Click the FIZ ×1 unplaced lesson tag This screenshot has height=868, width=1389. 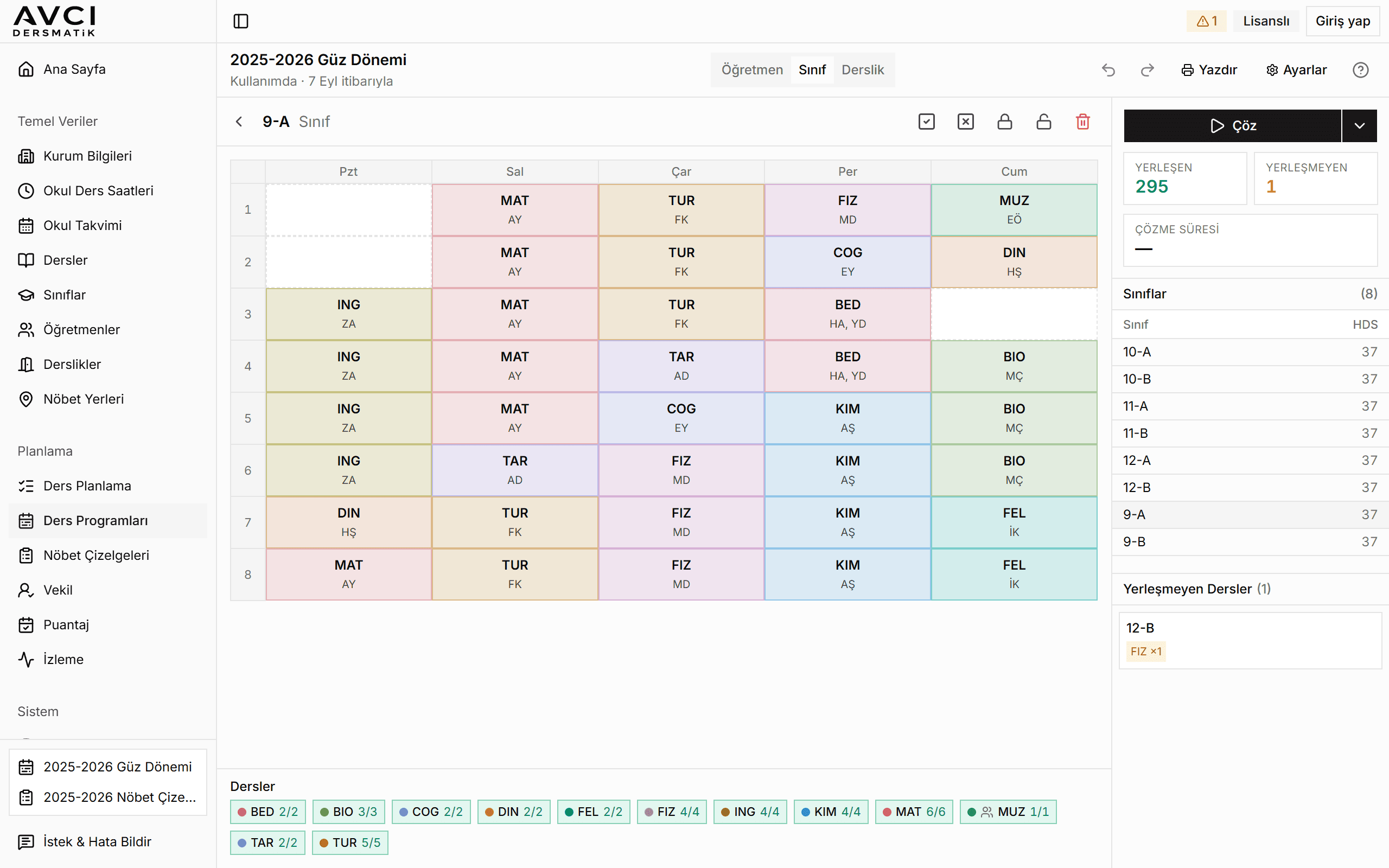1145,652
